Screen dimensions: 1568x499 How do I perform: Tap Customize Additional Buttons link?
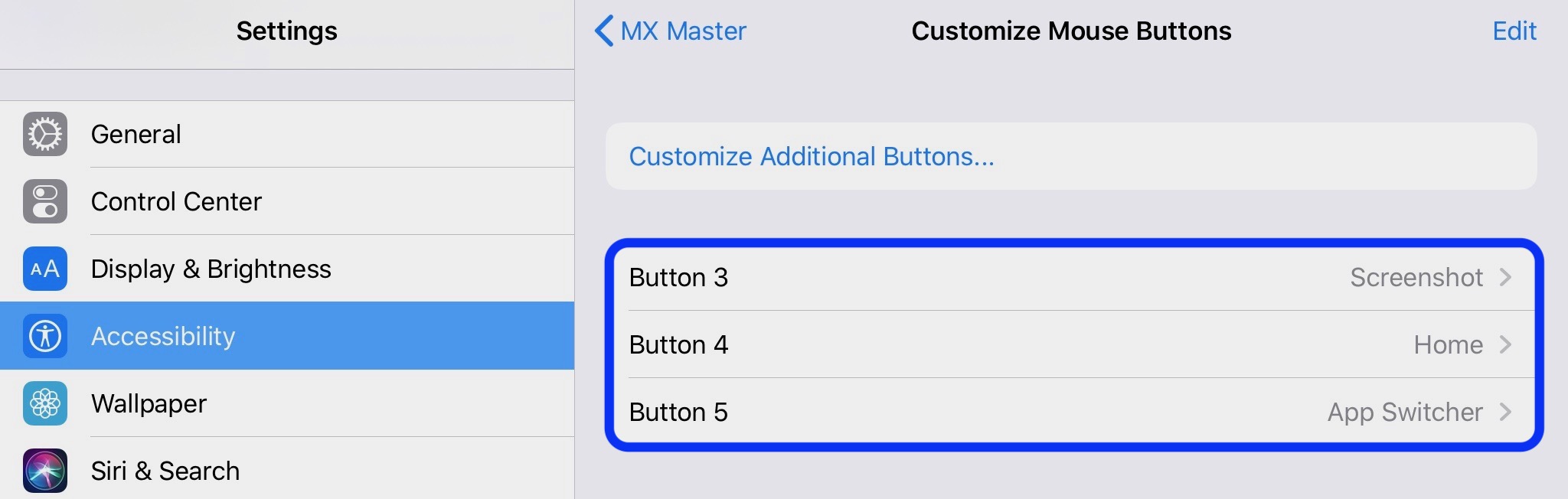pos(812,157)
